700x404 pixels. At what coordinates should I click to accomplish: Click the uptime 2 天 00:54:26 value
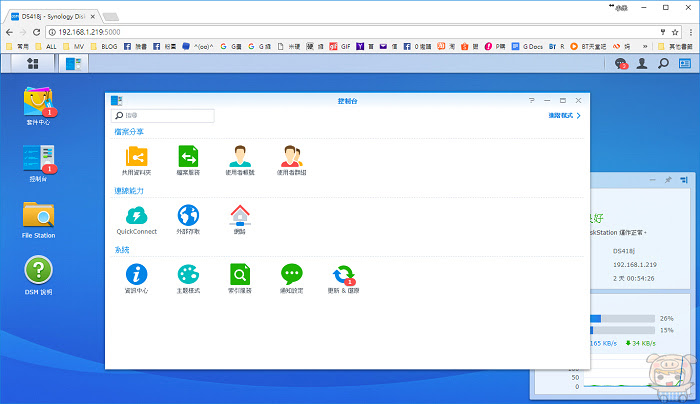click(x=633, y=278)
